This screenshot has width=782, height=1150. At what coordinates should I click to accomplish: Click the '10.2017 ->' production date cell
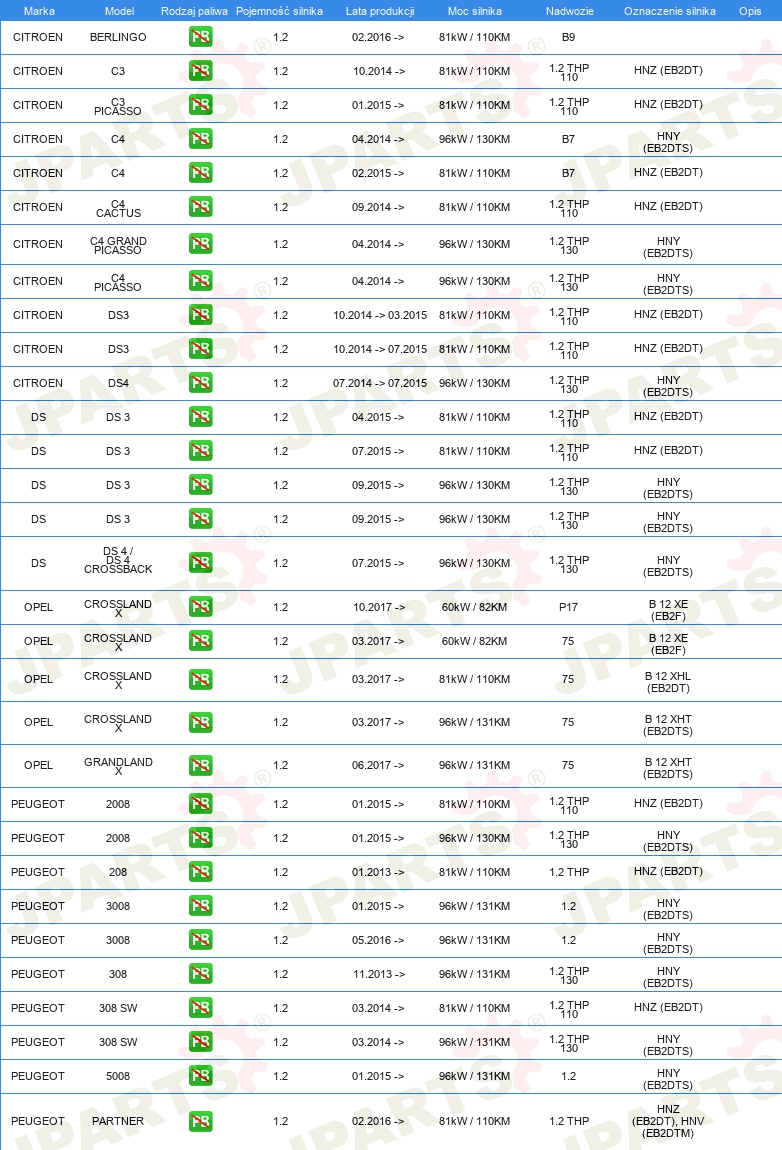[x=379, y=607]
